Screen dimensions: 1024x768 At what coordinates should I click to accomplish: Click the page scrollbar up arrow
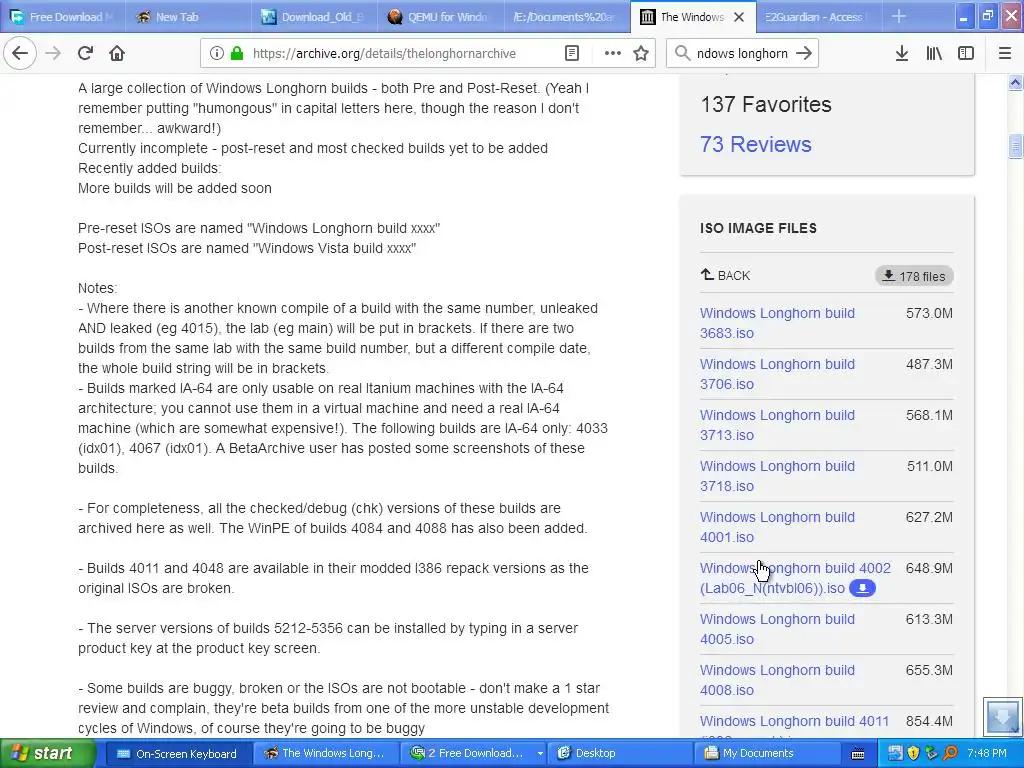pyautogui.click(x=1015, y=82)
